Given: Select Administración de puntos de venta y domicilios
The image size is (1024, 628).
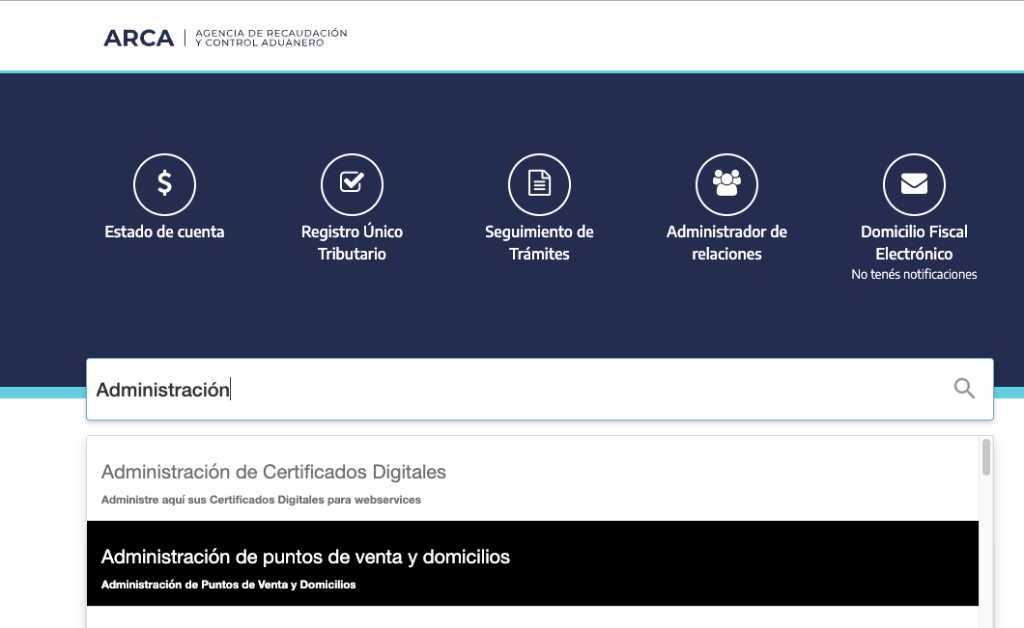Looking at the screenshot, I should [x=533, y=563].
